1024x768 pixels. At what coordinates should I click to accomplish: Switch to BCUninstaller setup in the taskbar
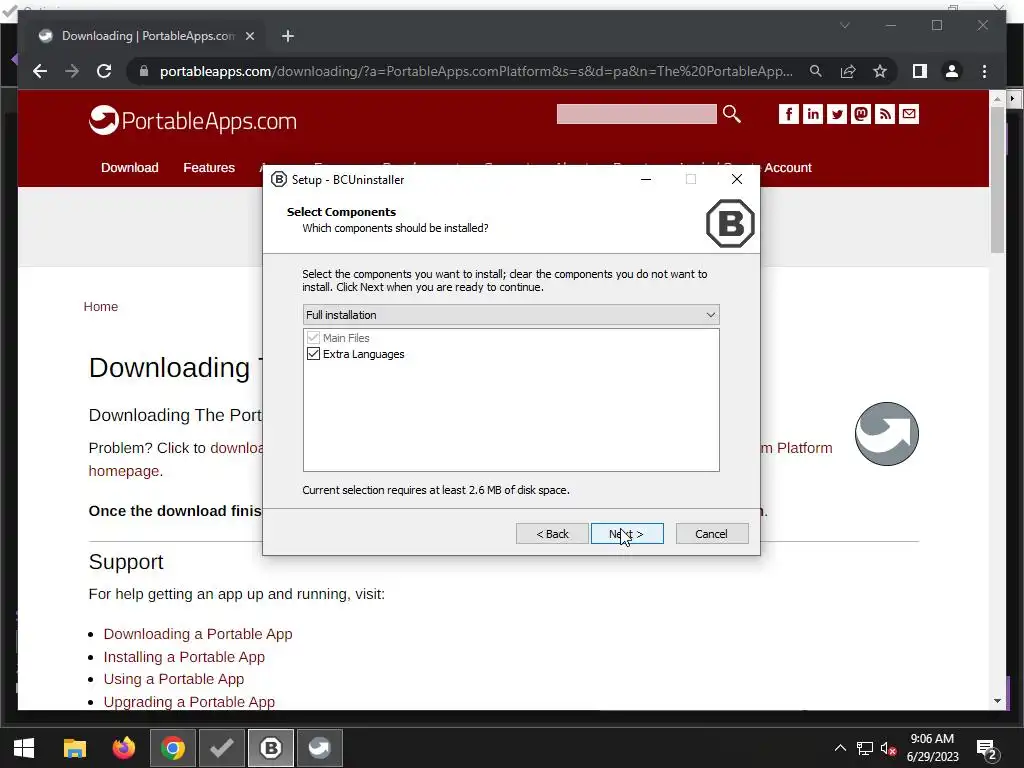tap(271, 748)
